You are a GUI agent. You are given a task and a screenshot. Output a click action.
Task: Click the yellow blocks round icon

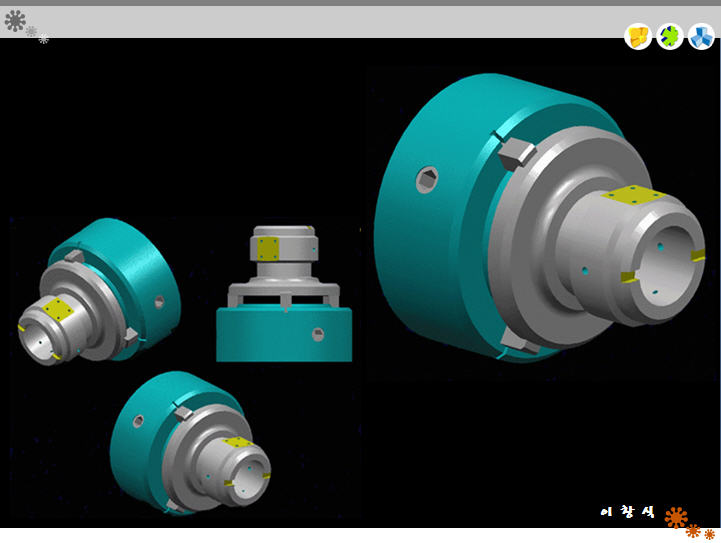[x=638, y=36]
